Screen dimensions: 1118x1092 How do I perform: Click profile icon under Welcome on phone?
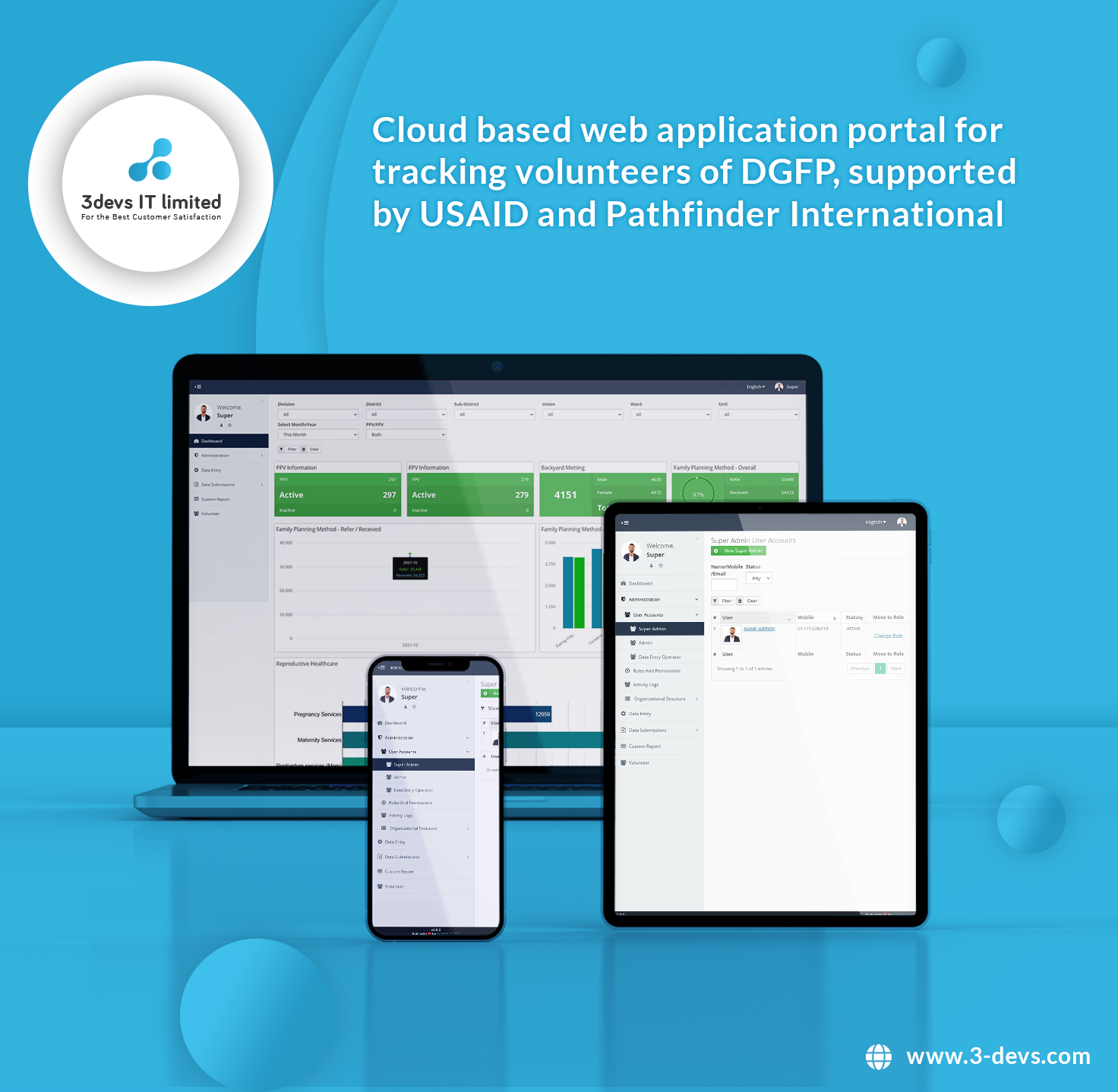[x=405, y=706]
